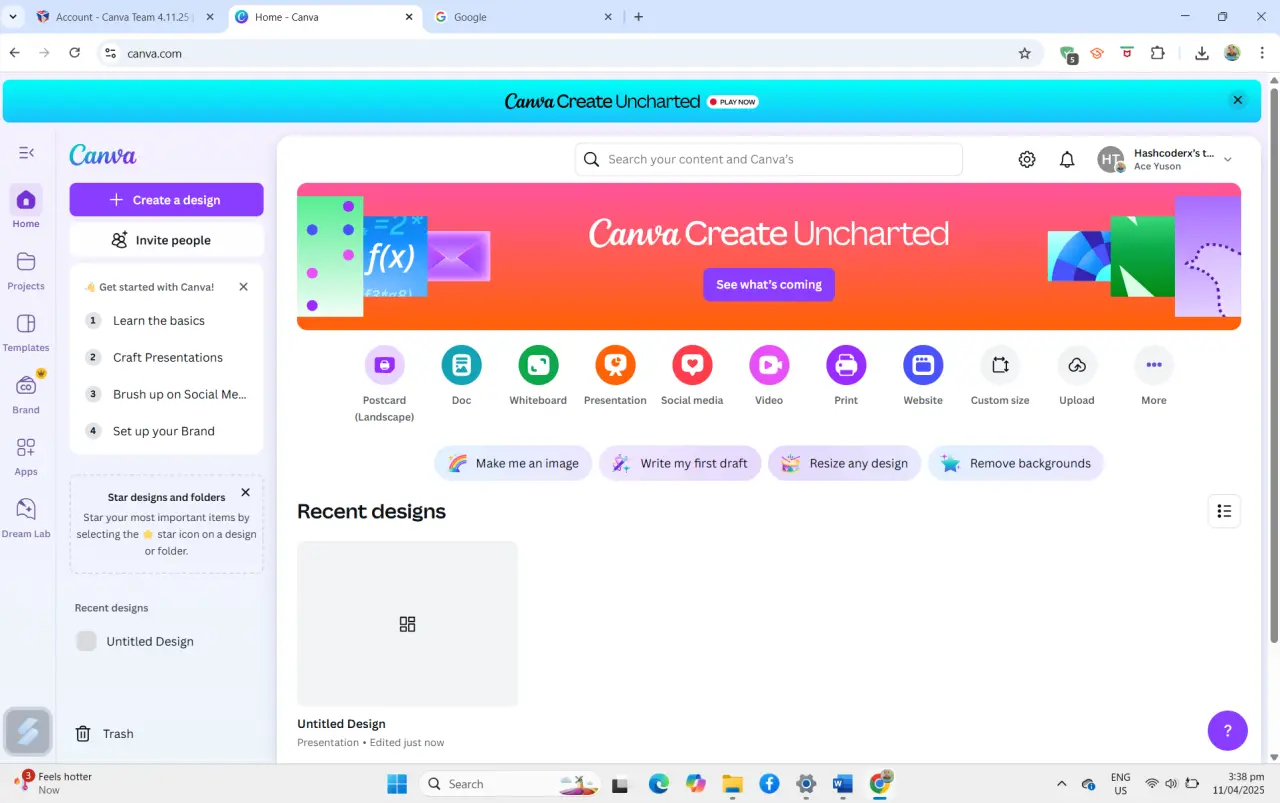This screenshot has height=803, width=1280.
Task: Click Make me an image
Action: (514, 463)
